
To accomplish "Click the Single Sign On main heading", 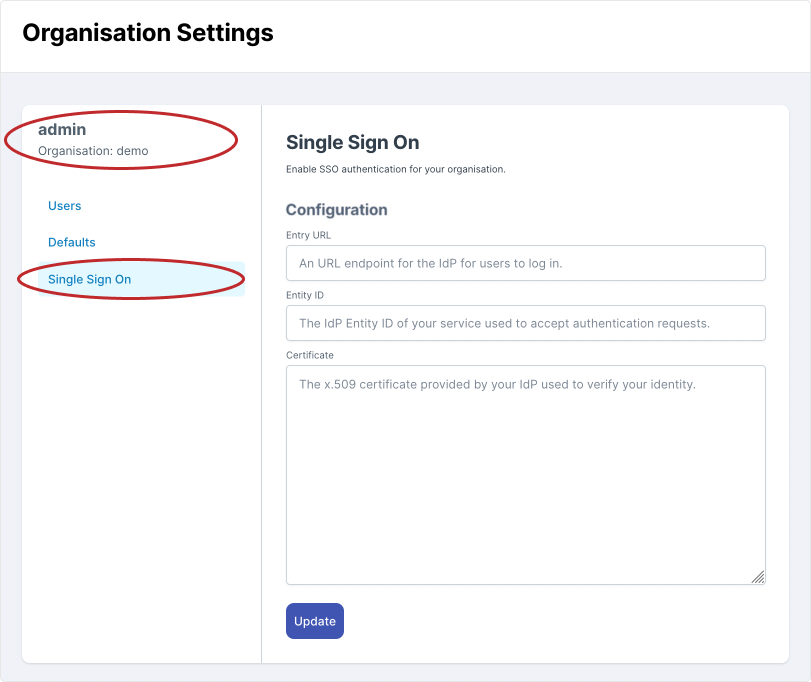I will coord(352,142).
